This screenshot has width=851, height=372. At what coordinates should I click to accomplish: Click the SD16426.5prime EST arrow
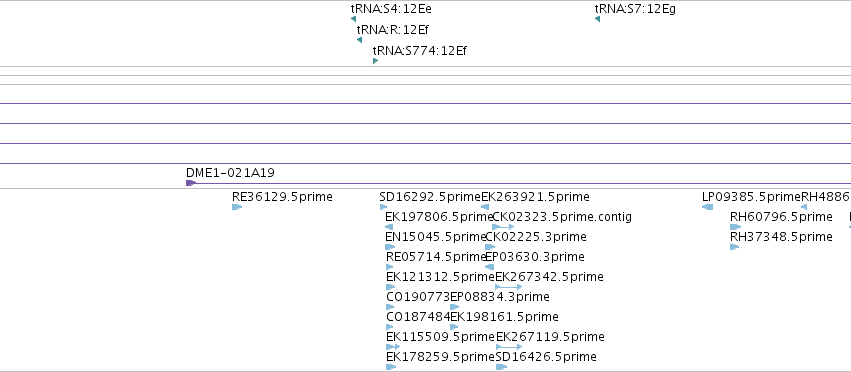[x=501, y=367]
